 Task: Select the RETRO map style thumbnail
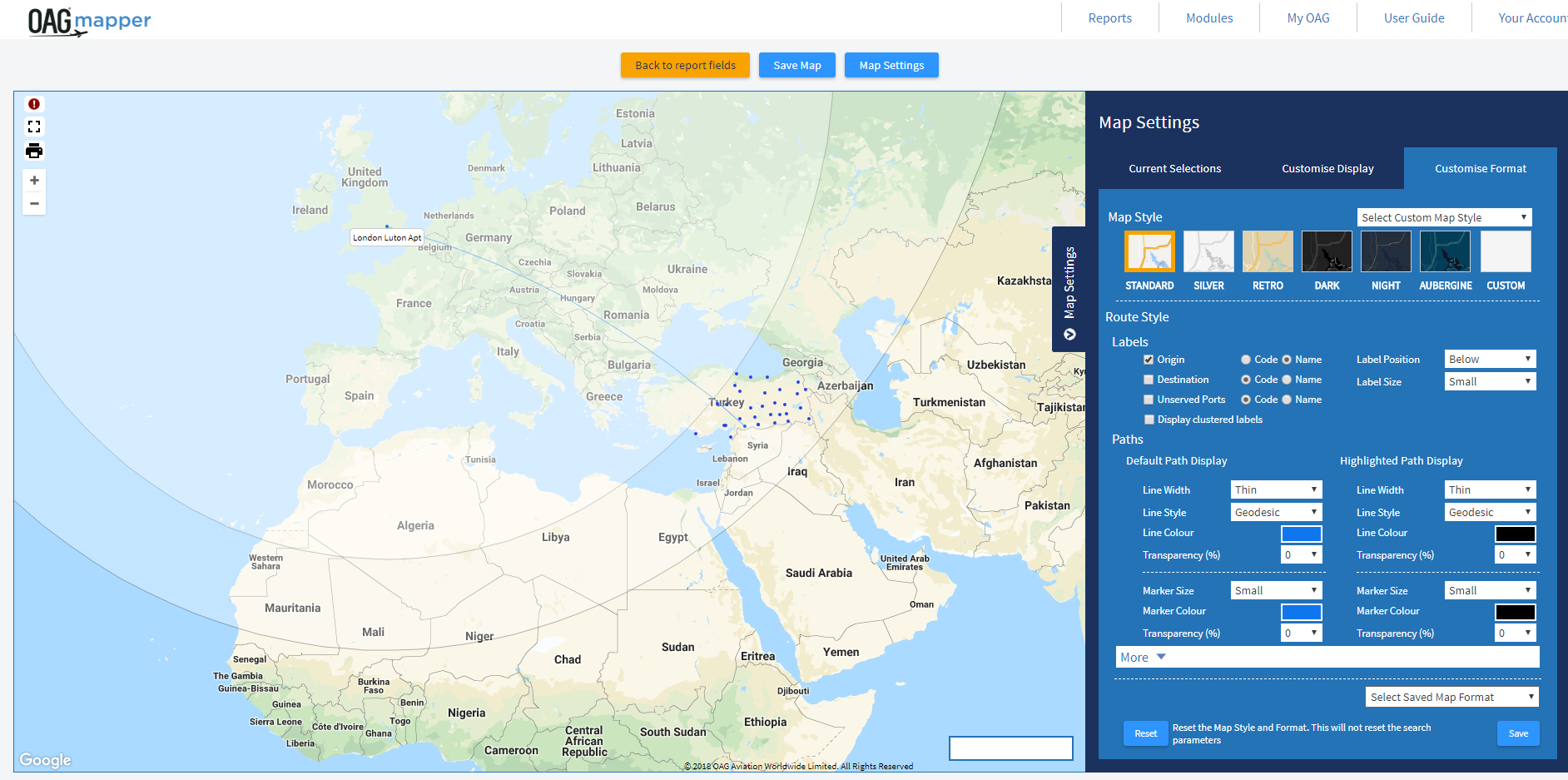[x=1268, y=251]
